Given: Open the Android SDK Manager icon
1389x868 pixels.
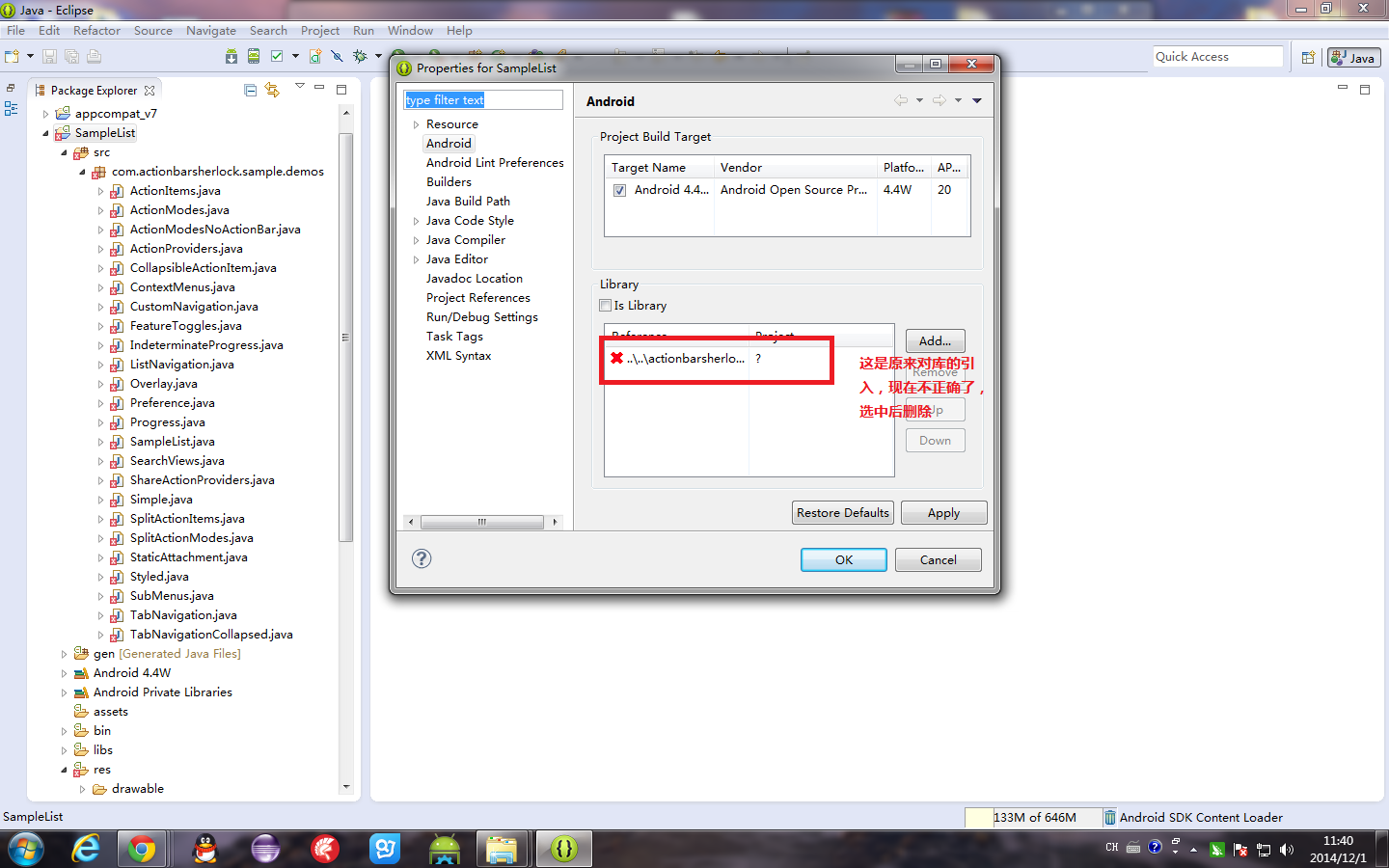Looking at the screenshot, I should (231, 57).
